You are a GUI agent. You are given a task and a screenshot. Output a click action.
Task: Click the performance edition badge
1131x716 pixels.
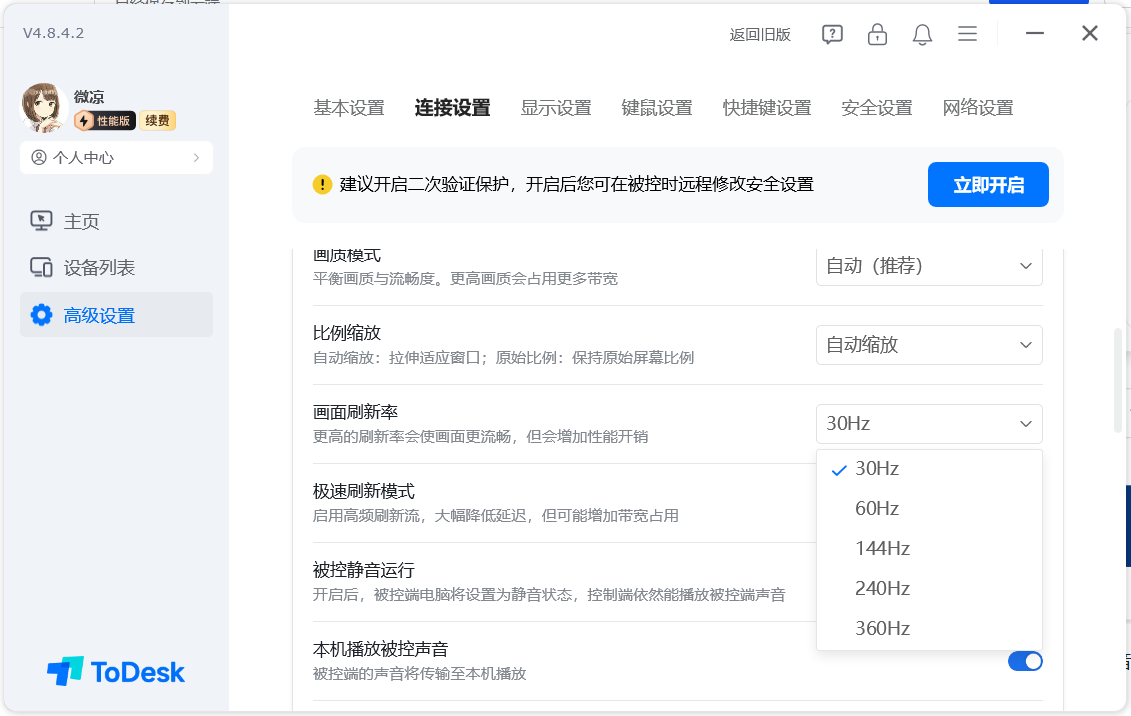[x=104, y=121]
